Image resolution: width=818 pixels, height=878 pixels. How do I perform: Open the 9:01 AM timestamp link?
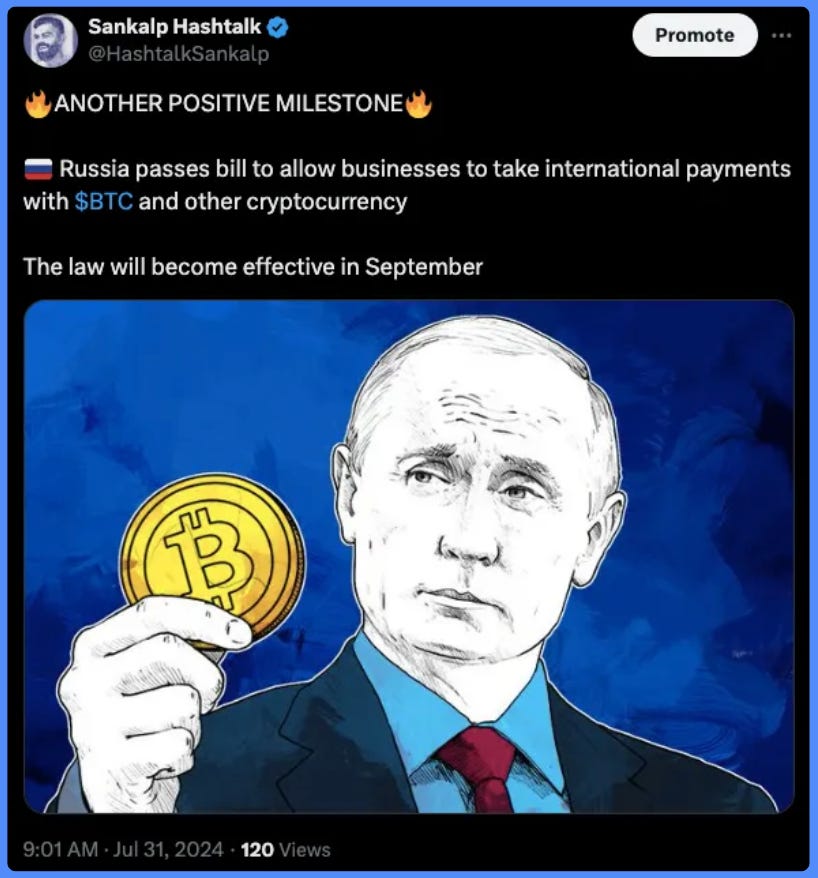coord(60,850)
